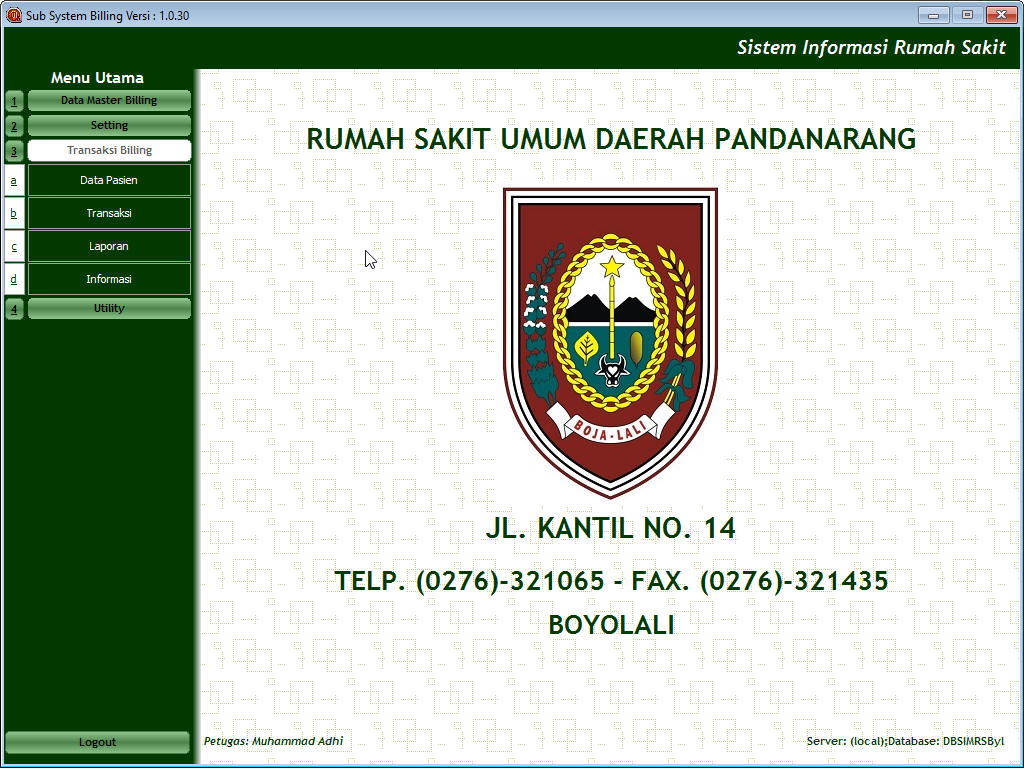Click the Logout button
The image size is (1024, 768).
(x=97, y=742)
